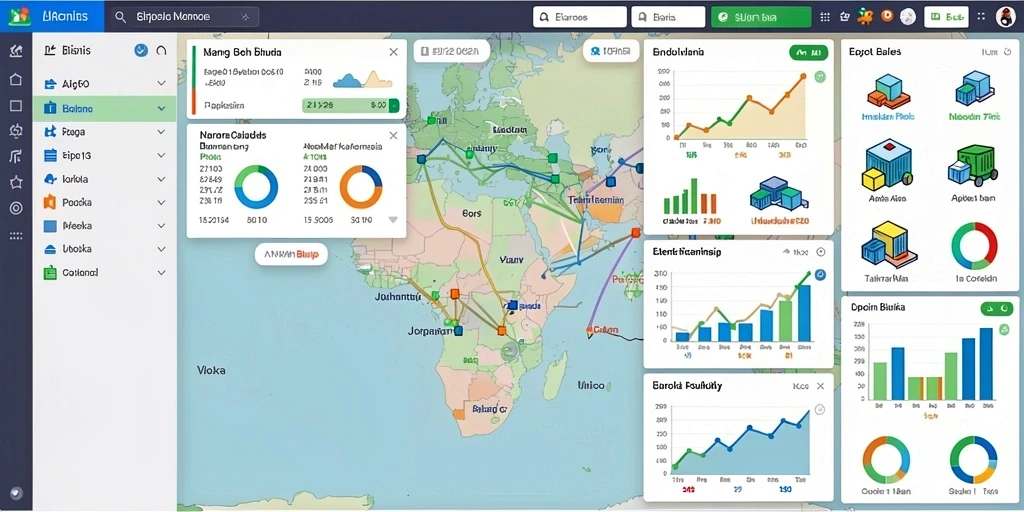
Task: Click the Biropolo Manooe search field
Action: click(x=184, y=17)
